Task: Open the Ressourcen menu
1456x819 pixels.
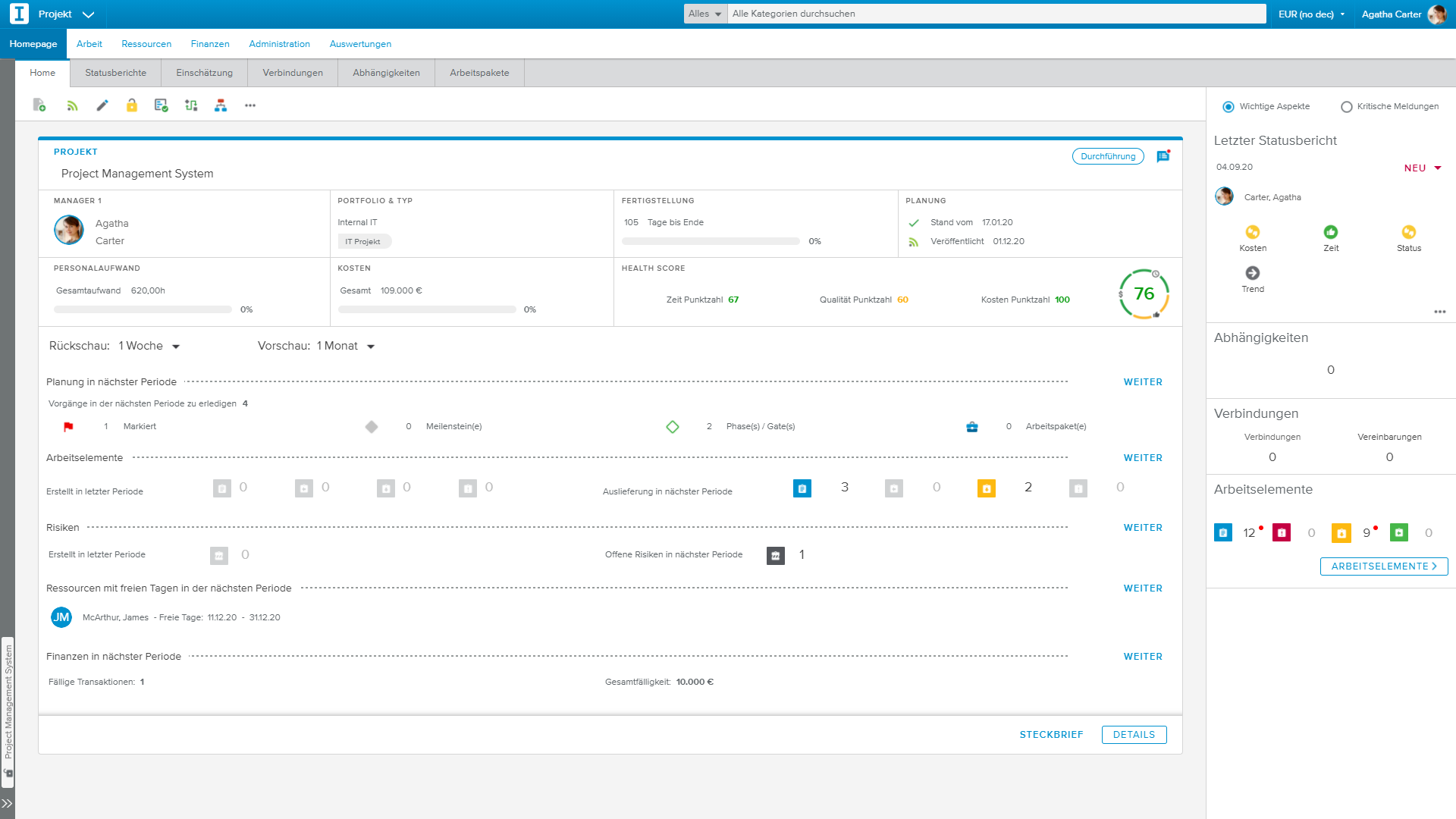Action: coord(146,44)
